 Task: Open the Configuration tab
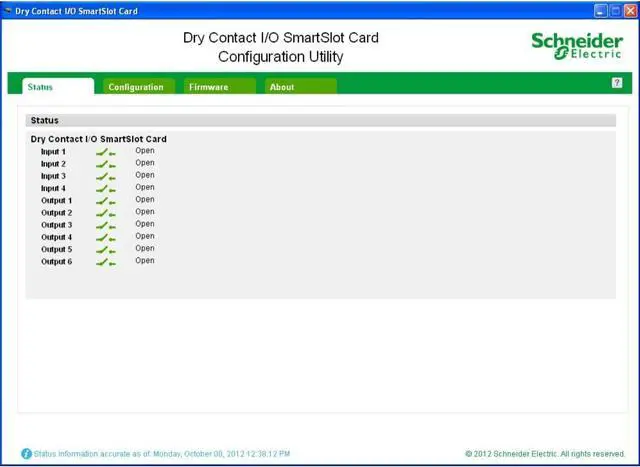137,87
